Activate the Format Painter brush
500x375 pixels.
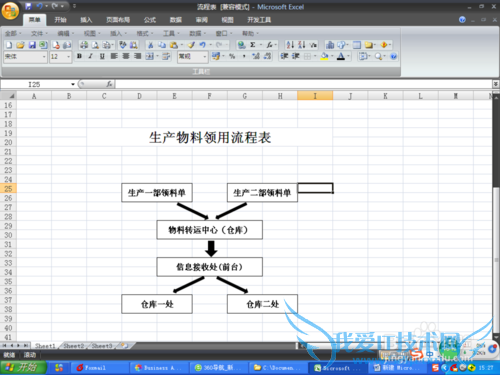point(191,45)
